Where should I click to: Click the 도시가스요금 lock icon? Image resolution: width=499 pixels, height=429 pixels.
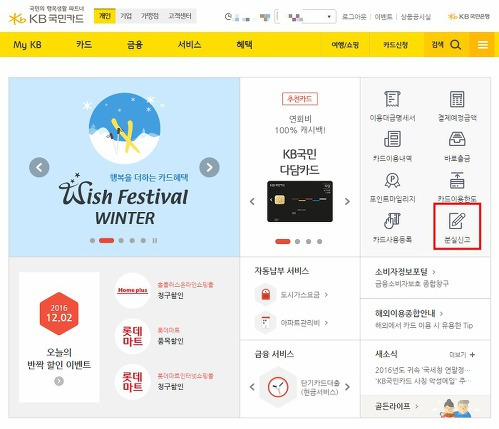coord(265,295)
